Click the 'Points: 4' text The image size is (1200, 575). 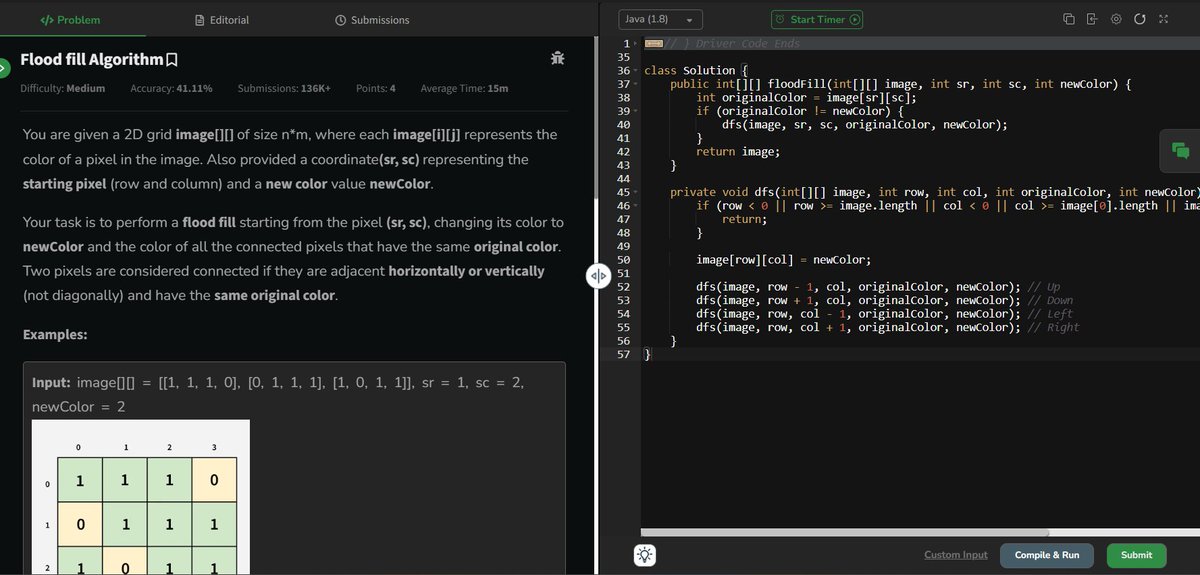(x=376, y=88)
